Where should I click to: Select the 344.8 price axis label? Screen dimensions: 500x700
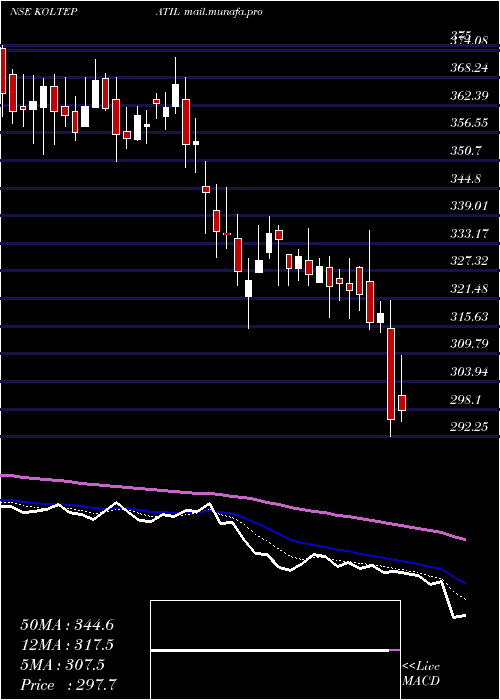(466, 179)
